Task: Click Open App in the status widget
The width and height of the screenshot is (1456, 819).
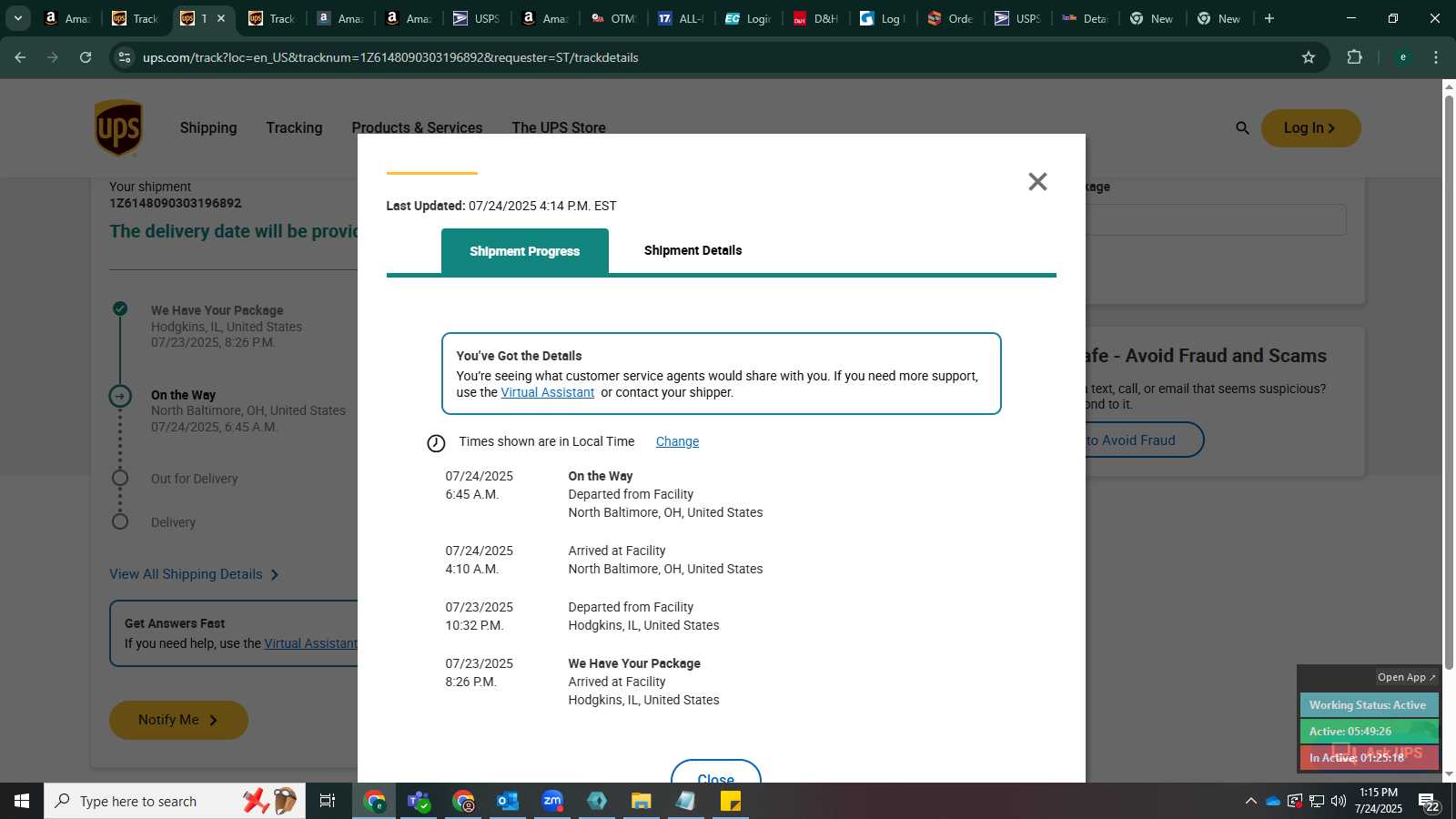Action: (x=1406, y=677)
